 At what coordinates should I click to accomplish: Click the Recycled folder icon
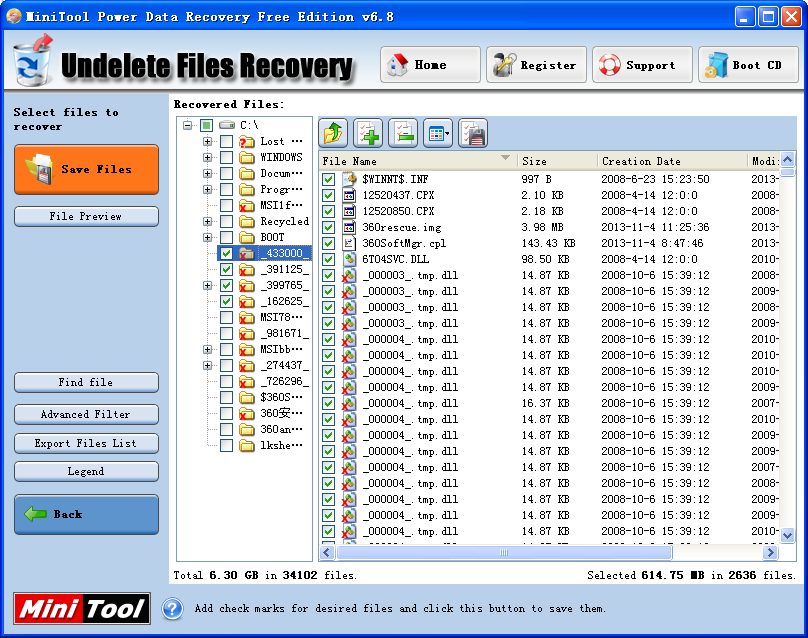pyautogui.click(x=247, y=221)
